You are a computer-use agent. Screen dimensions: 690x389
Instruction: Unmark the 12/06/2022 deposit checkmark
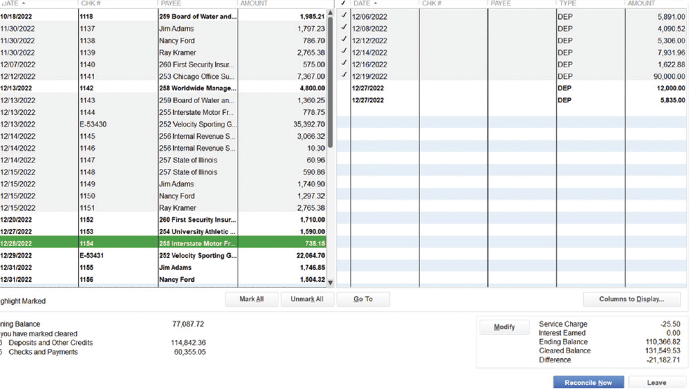(x=344, y=16)
